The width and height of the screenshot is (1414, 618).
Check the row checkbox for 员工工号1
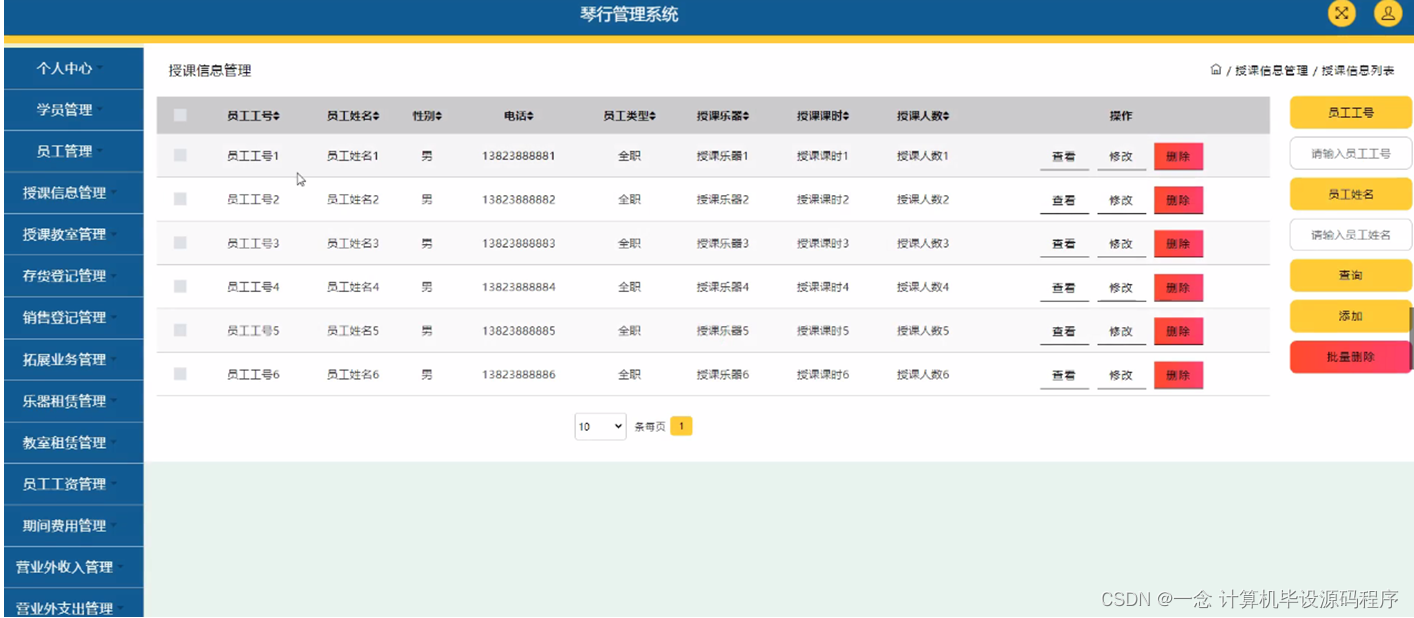click(180, 155)
